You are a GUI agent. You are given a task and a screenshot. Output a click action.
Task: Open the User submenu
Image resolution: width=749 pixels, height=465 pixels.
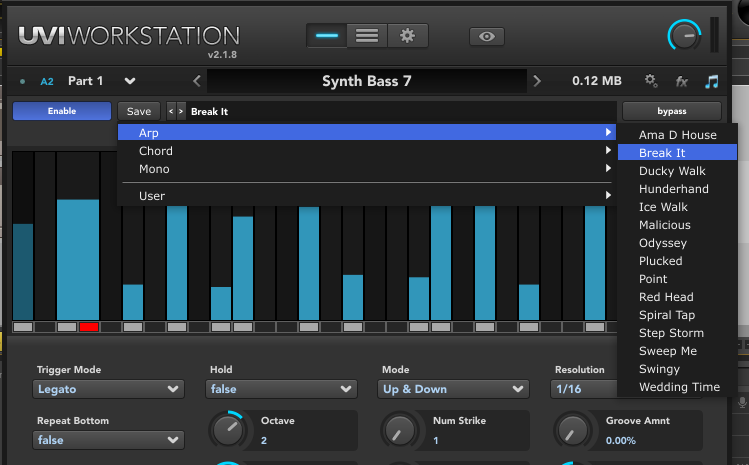coord(366,195)
